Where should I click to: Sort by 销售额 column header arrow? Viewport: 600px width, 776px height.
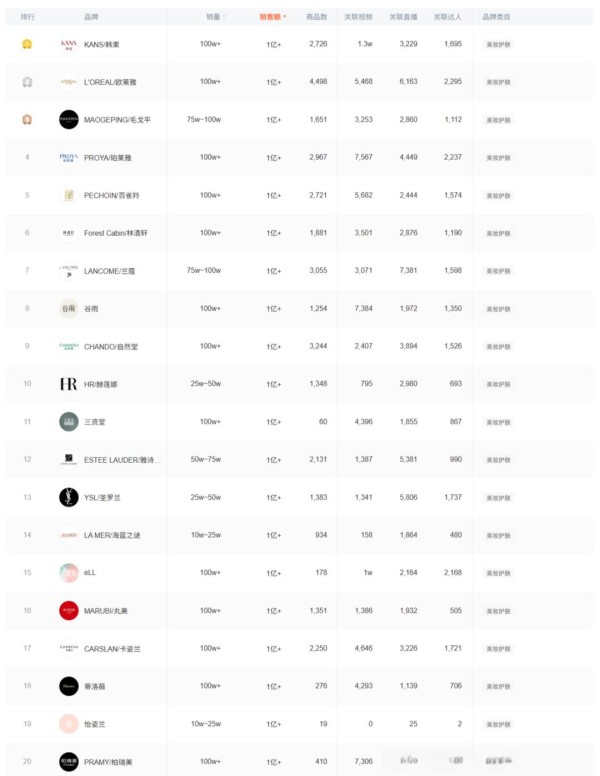point(284,17)
